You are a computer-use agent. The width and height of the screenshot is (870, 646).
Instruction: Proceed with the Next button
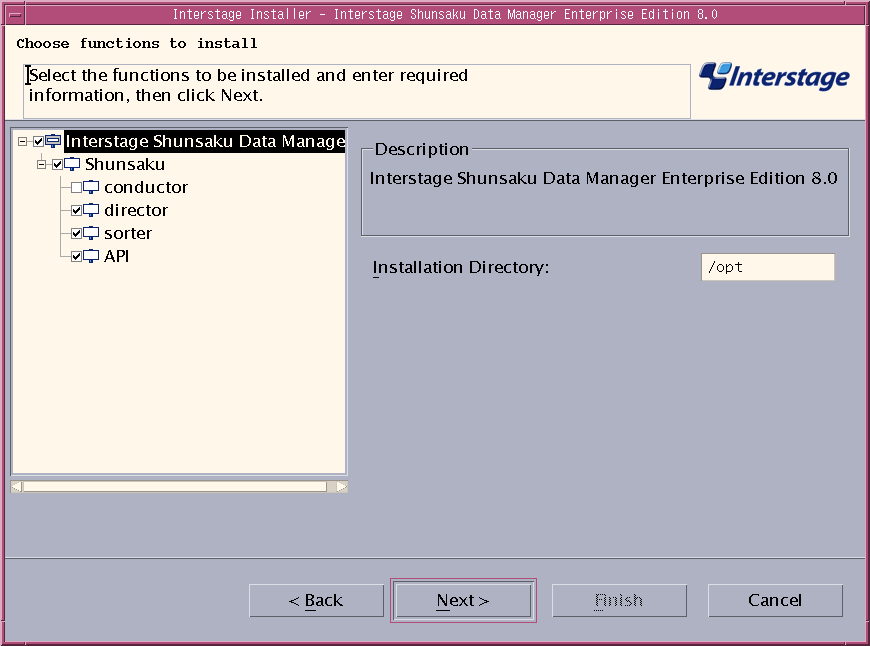coord(463,600)
